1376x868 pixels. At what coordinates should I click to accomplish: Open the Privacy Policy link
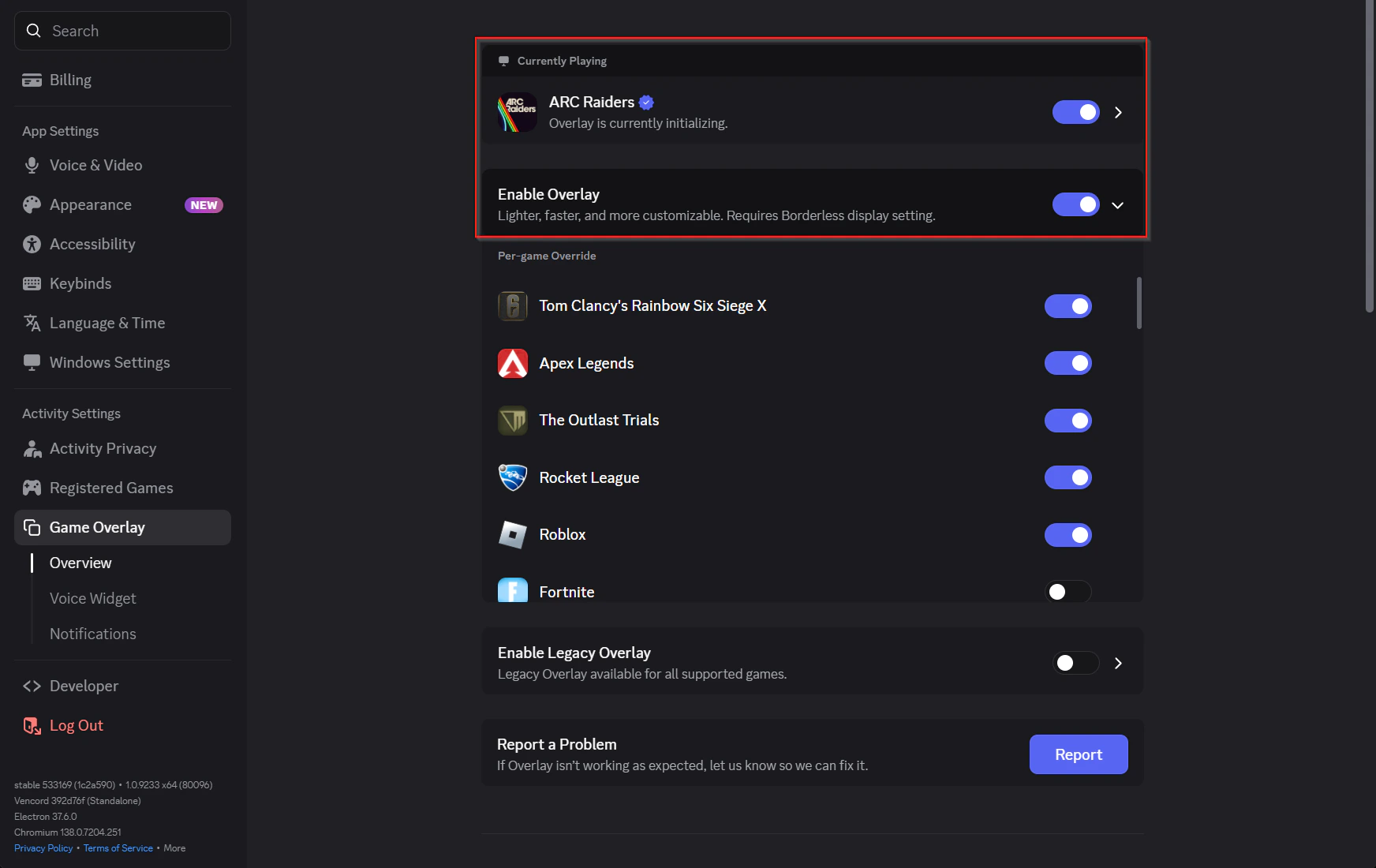click(43, 848)
